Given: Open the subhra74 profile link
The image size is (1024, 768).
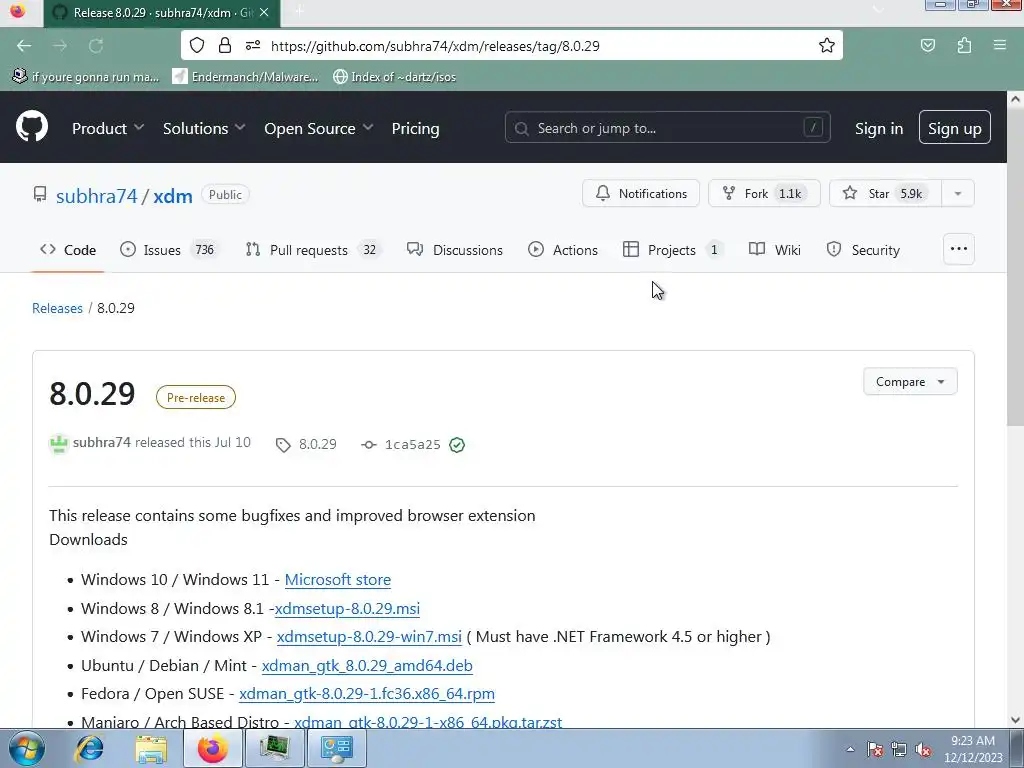Looking at the screenshot, I should tap(97, 196).
